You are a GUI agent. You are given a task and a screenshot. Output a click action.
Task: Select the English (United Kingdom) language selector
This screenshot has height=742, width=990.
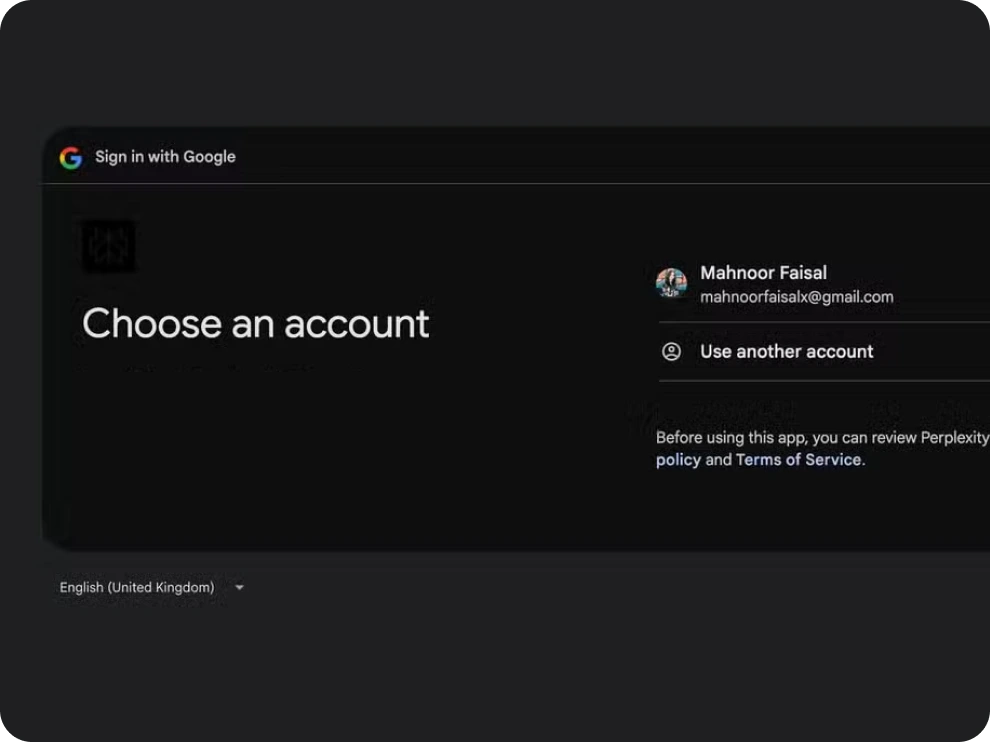(137, 588)
